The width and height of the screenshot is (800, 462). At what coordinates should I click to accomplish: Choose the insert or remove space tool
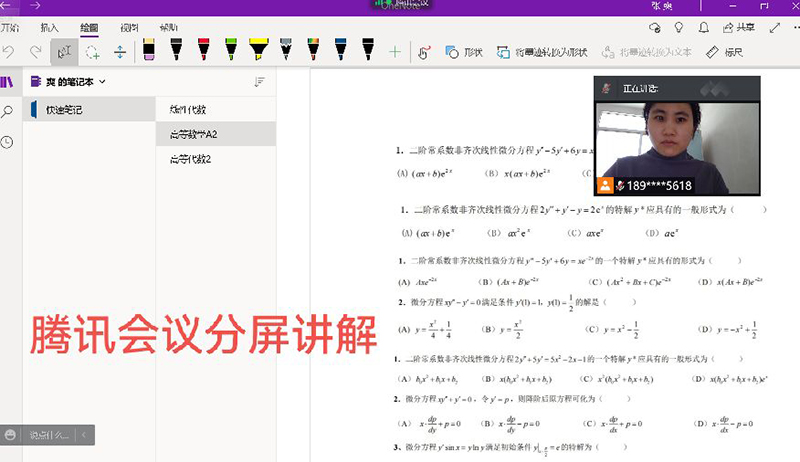point(120,52)
